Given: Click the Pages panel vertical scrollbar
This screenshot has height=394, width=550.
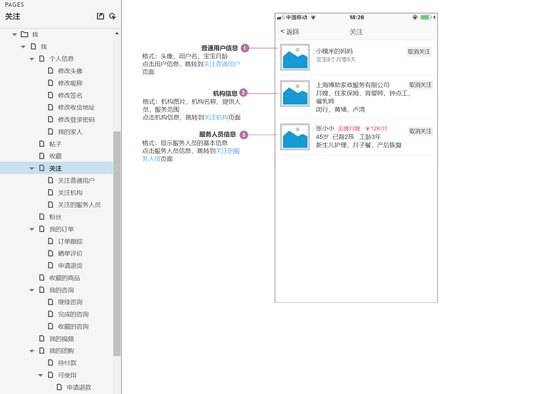Looking at the screenshot, I should point(117,244).
